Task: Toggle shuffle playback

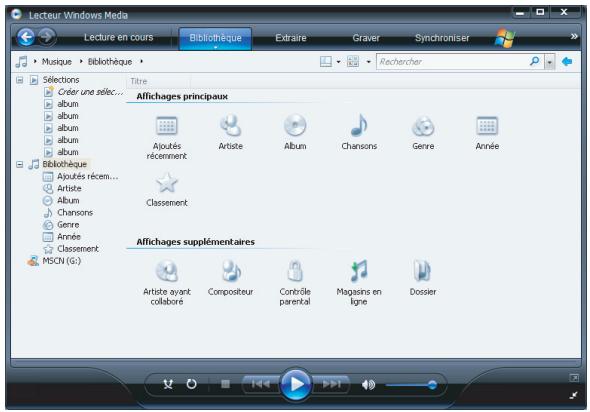Action: (168, 384)
